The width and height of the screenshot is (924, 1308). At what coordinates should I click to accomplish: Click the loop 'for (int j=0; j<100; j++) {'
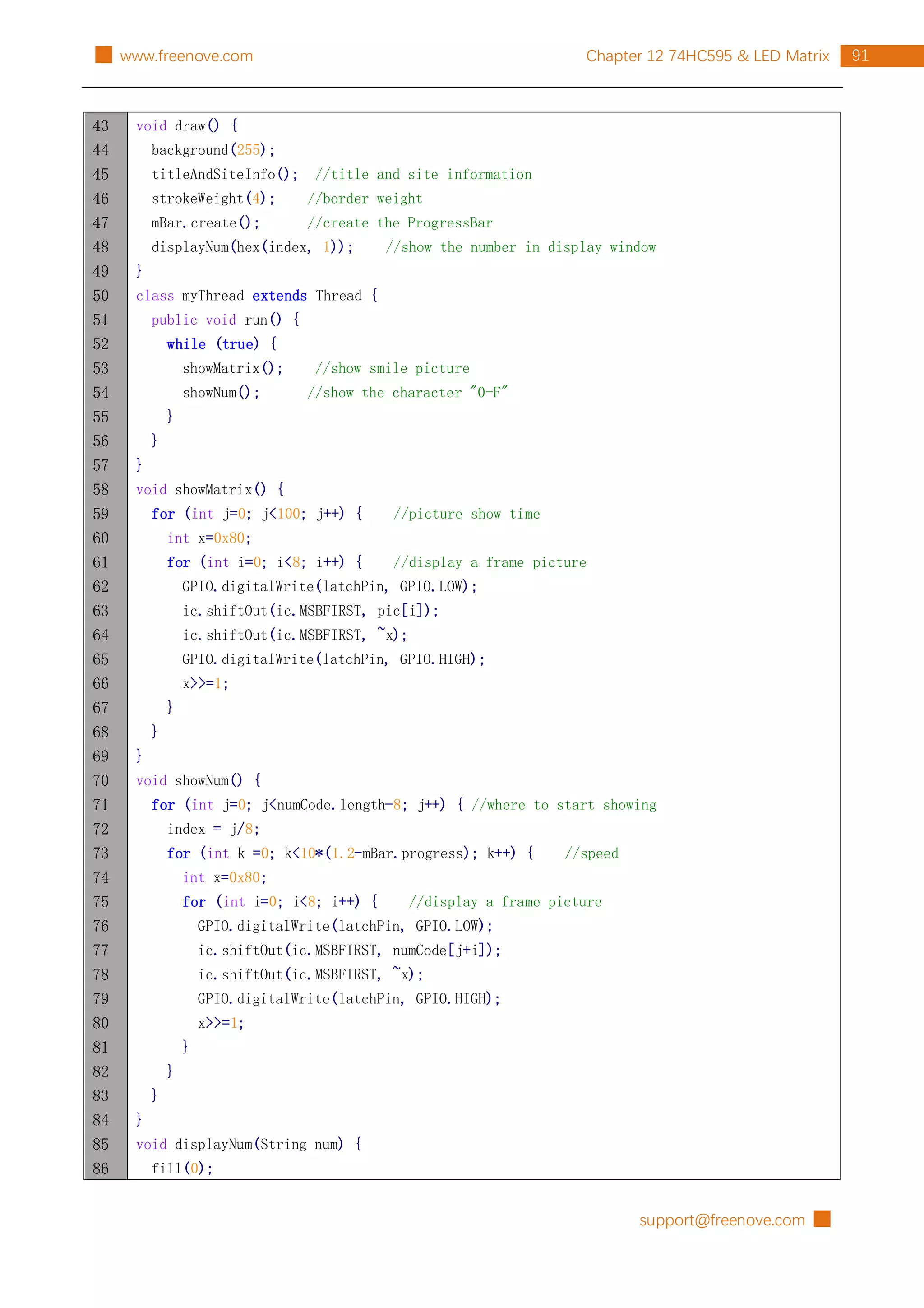257,513
